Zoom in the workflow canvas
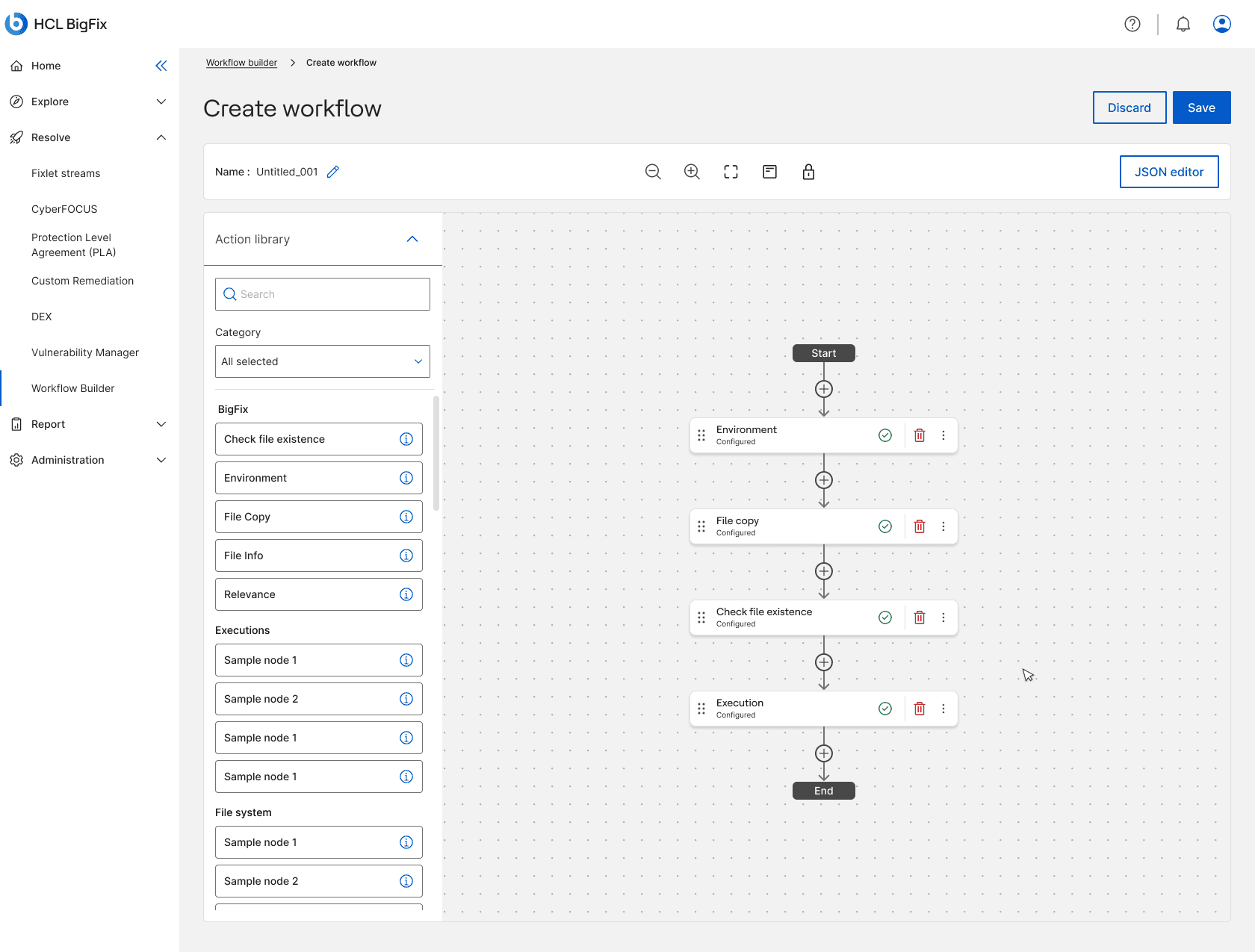 tap(692, 172)
